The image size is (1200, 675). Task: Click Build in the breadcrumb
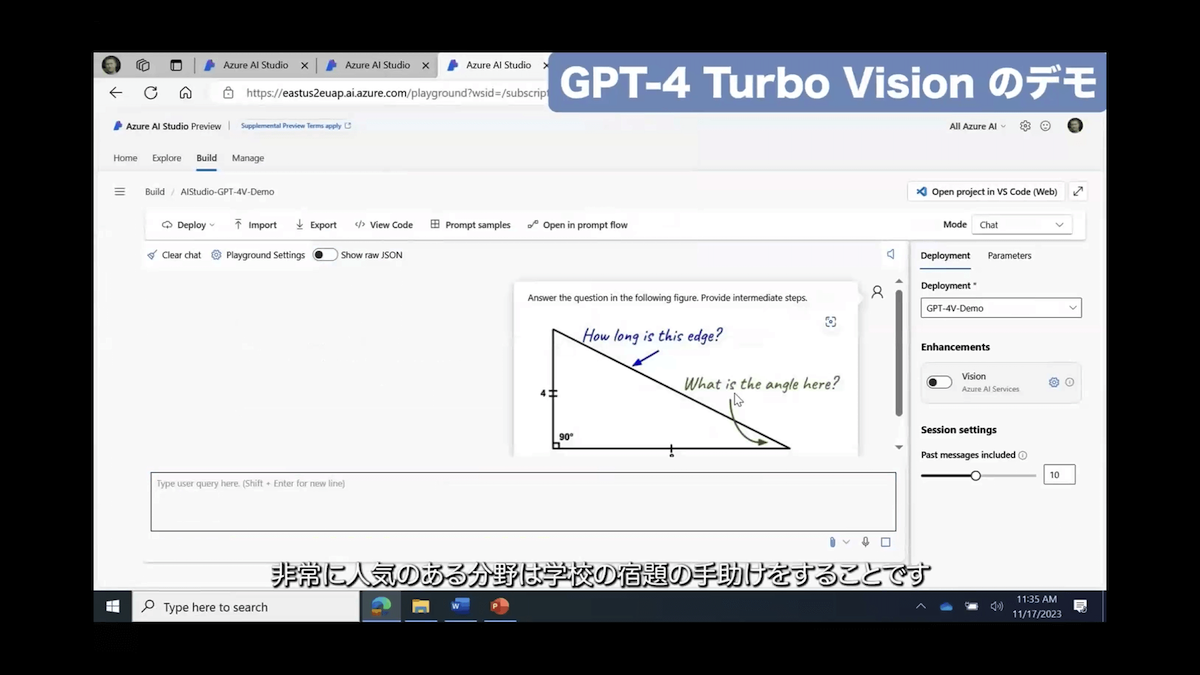click(155, 191)
